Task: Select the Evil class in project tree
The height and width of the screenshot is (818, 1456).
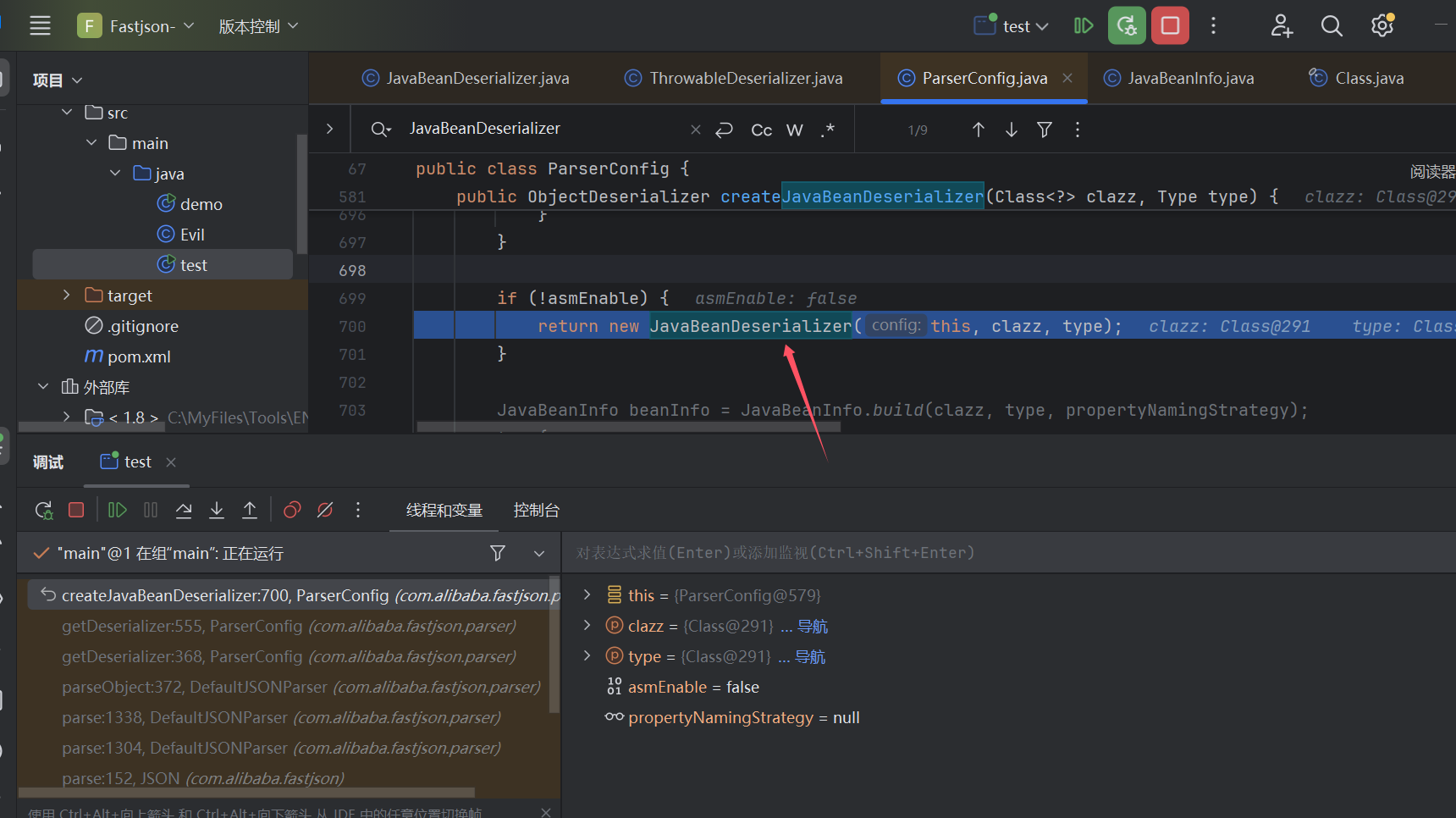Action: point(181,235)
